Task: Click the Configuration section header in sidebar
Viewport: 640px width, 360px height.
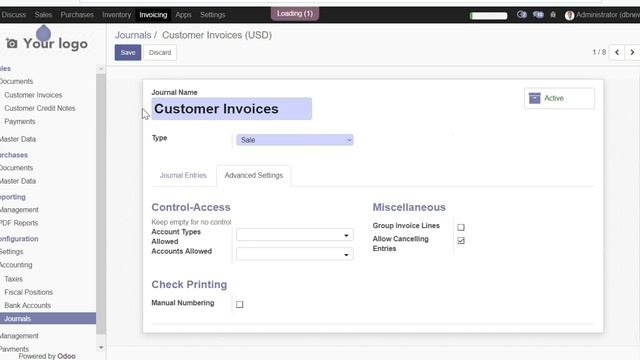Action: 19,239
